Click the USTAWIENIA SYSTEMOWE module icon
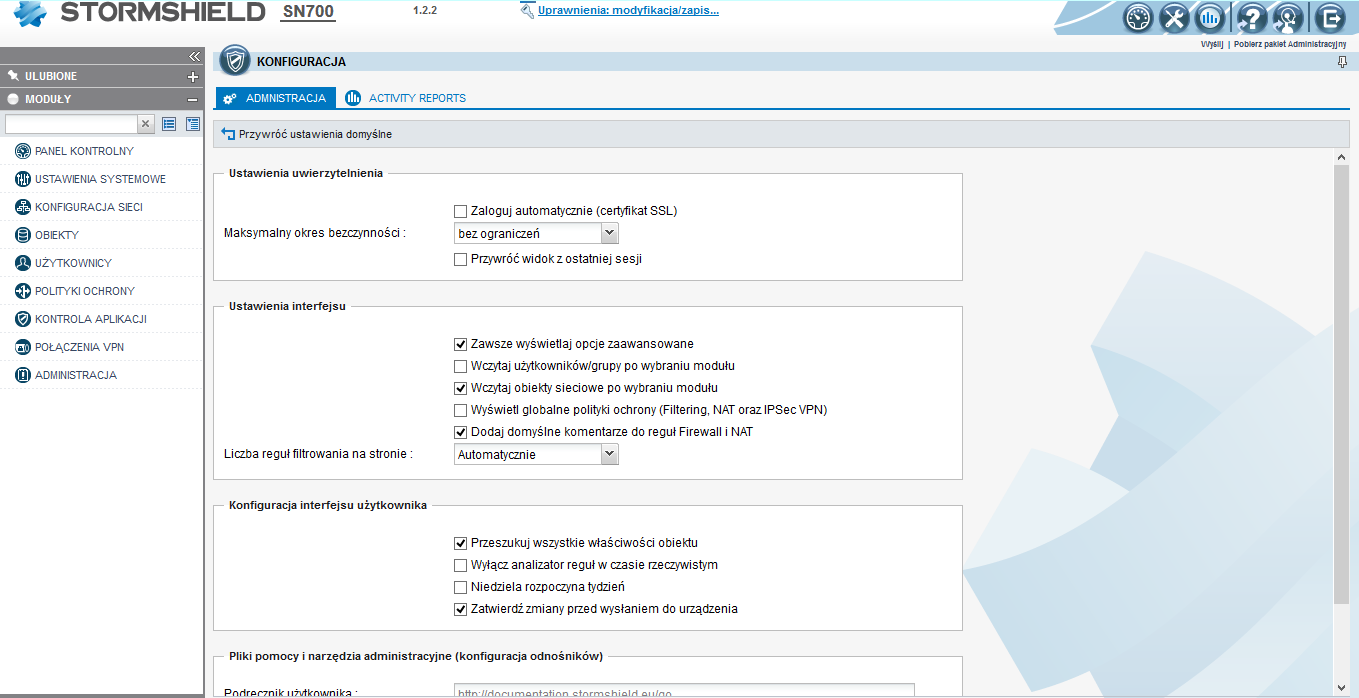 [22, 179]
